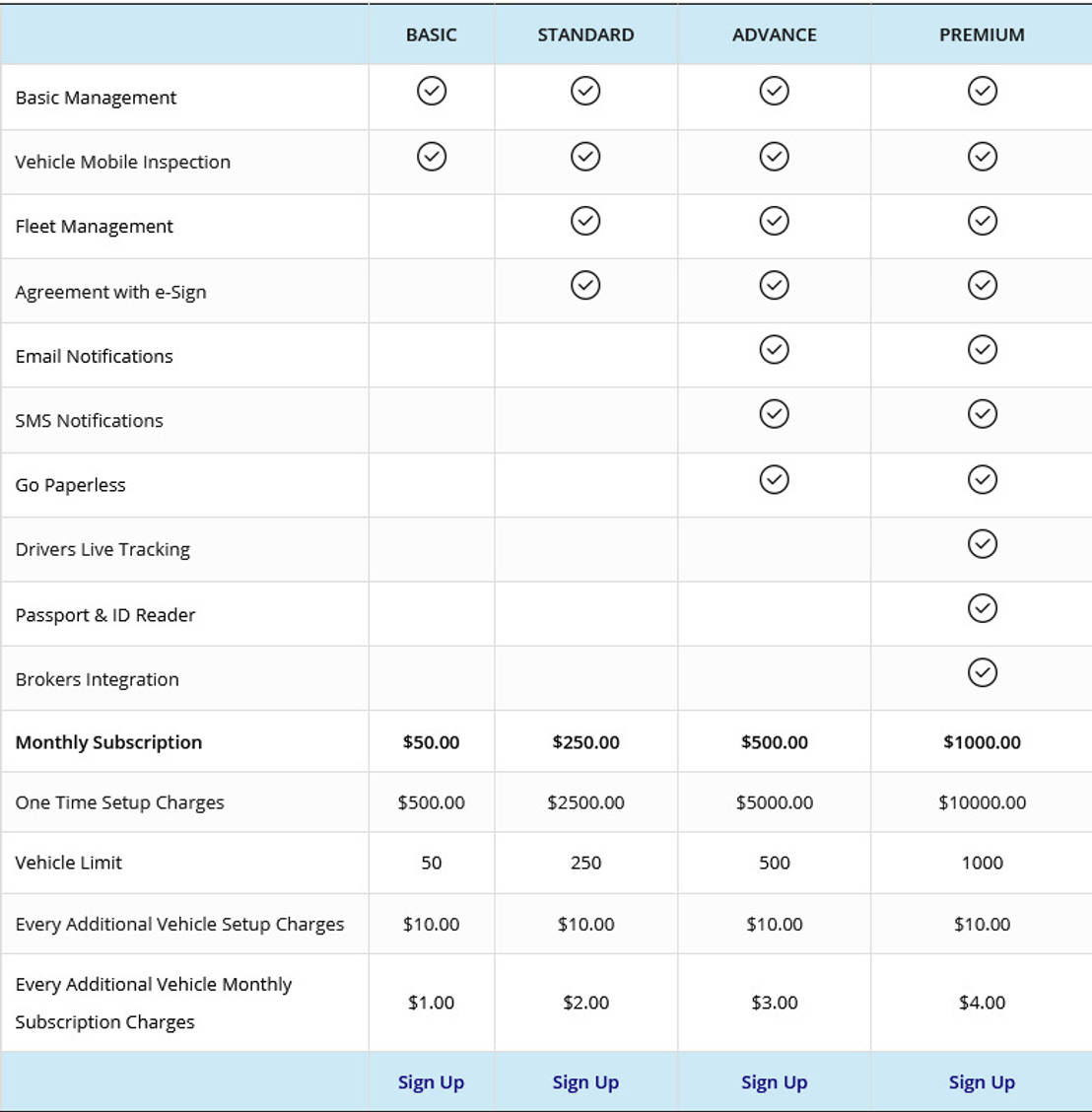This screenshot has height=1112, width=1092.
Task: Click the Monthly Subscription row label
Action: point(108,742)
